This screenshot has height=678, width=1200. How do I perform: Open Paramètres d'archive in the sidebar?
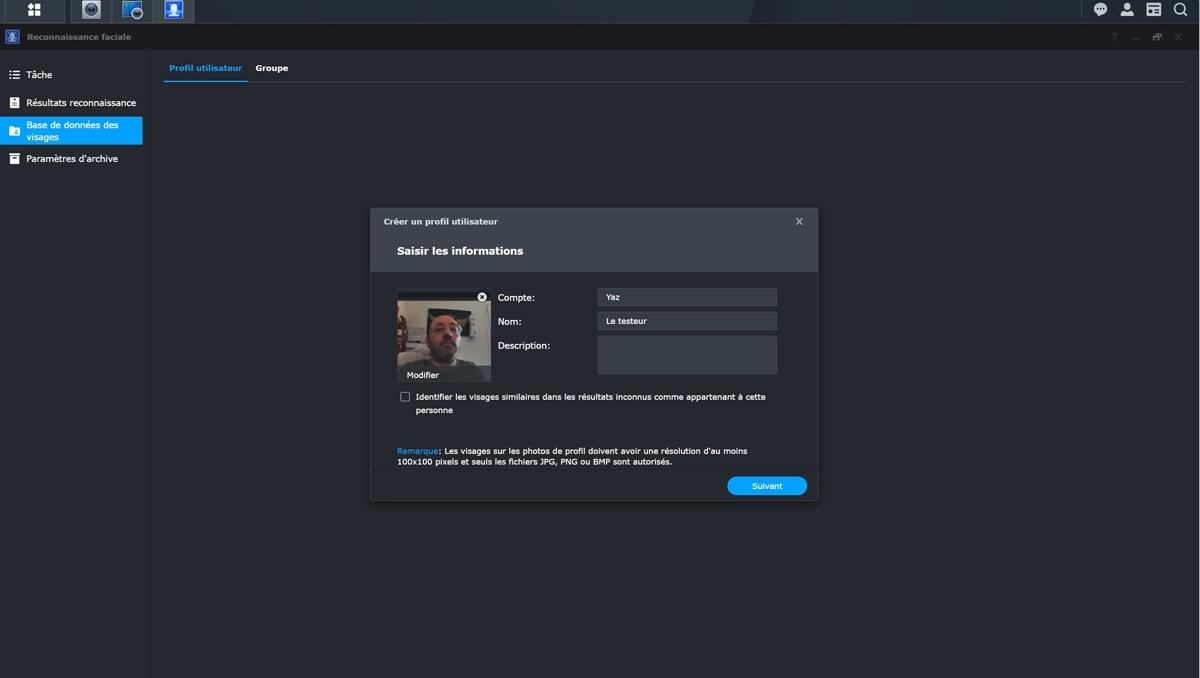71,159
